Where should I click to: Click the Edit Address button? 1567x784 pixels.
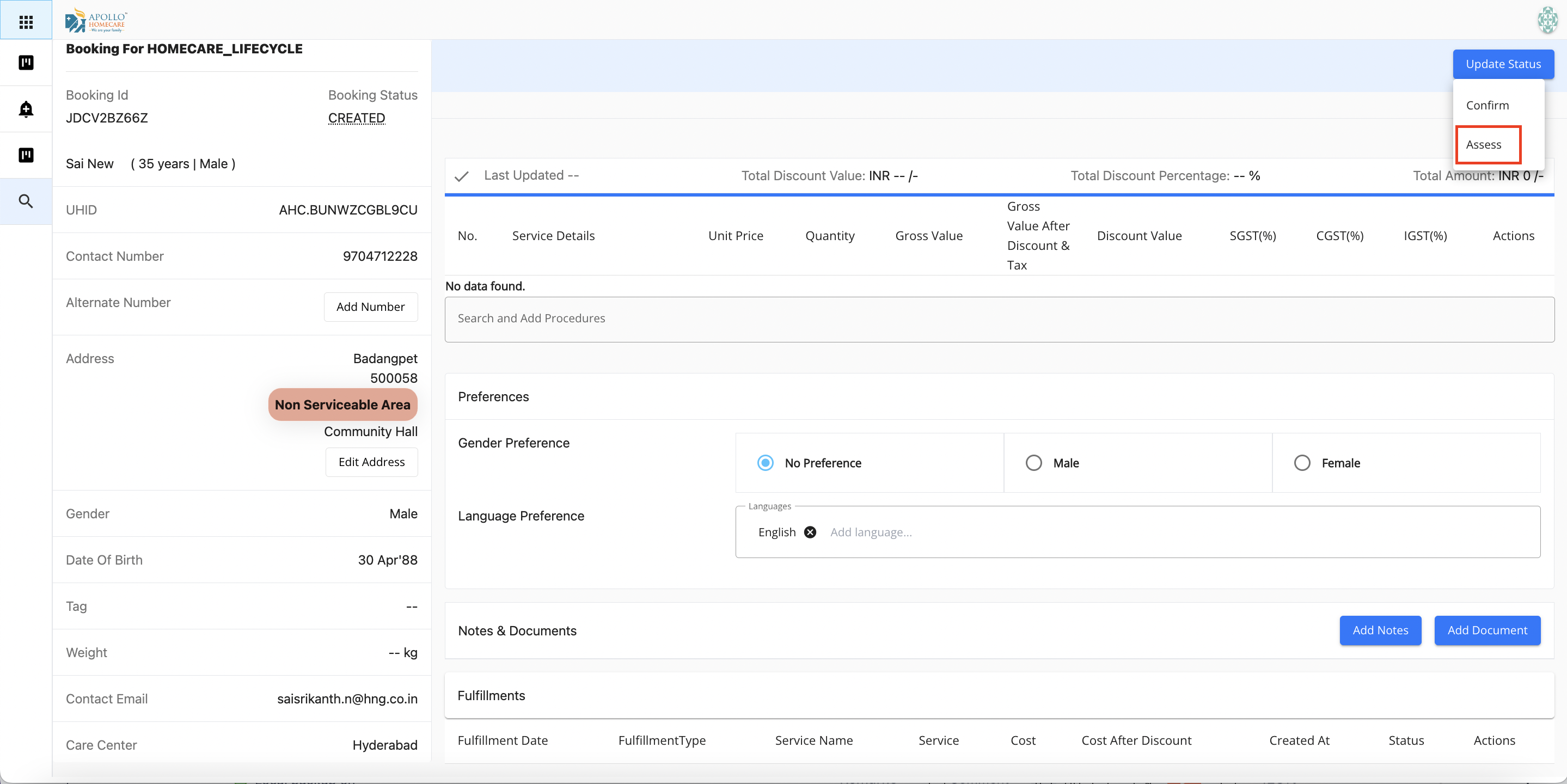coord(371,462)
